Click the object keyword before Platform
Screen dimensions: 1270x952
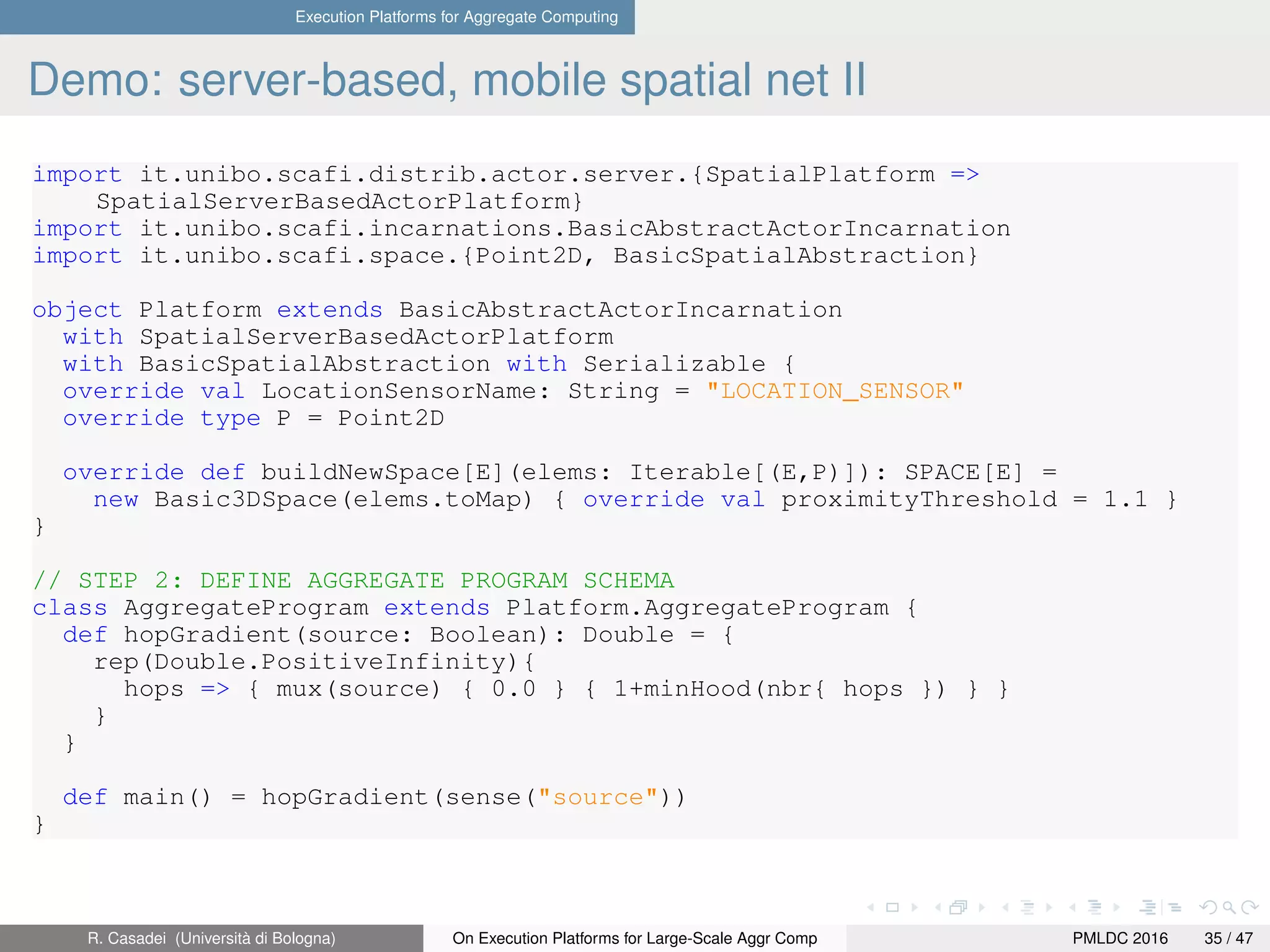[x=77, y=311]
